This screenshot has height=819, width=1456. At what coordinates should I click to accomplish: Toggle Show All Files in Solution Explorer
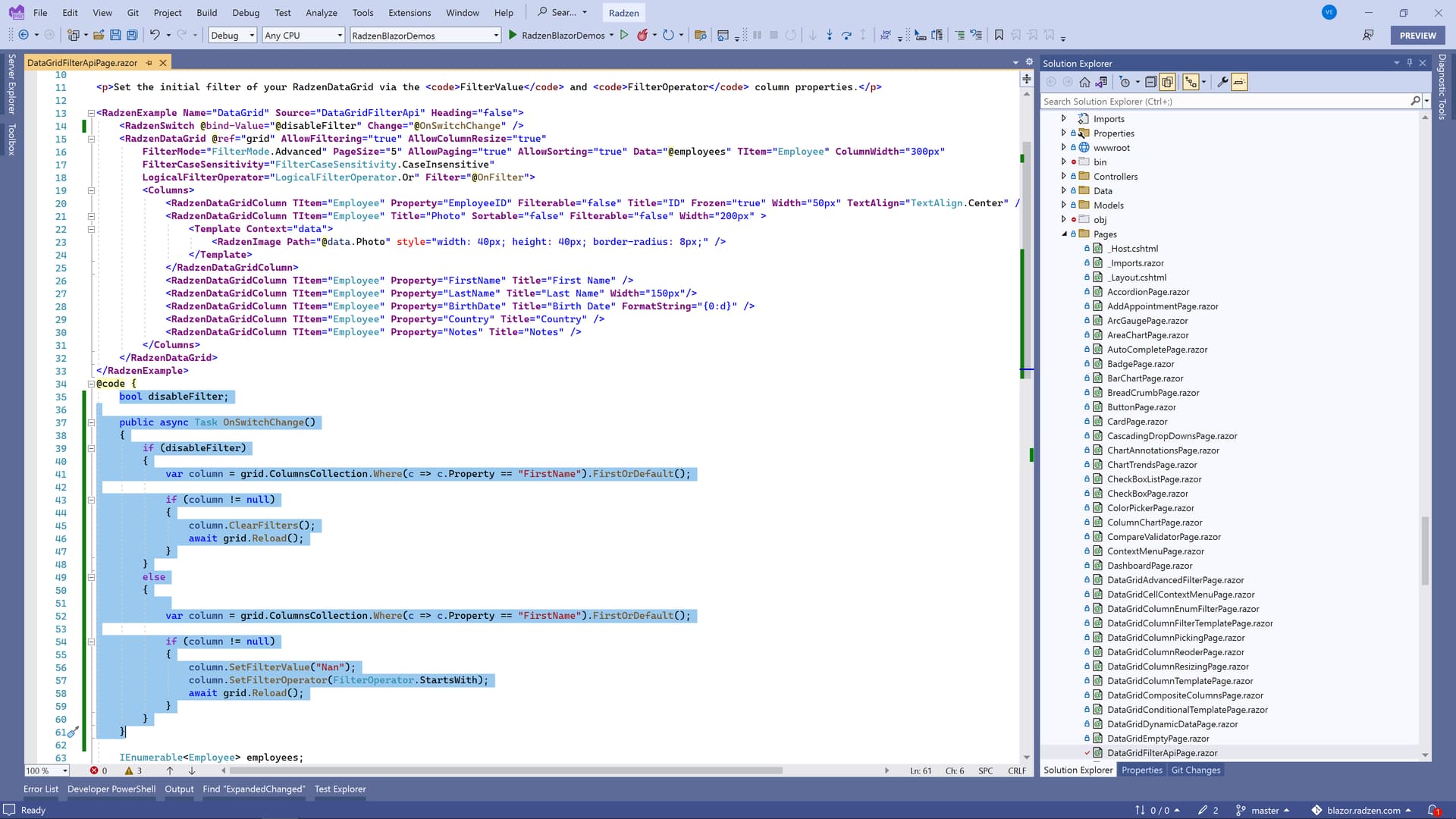pyautogui.click(x=1167, y=82)
